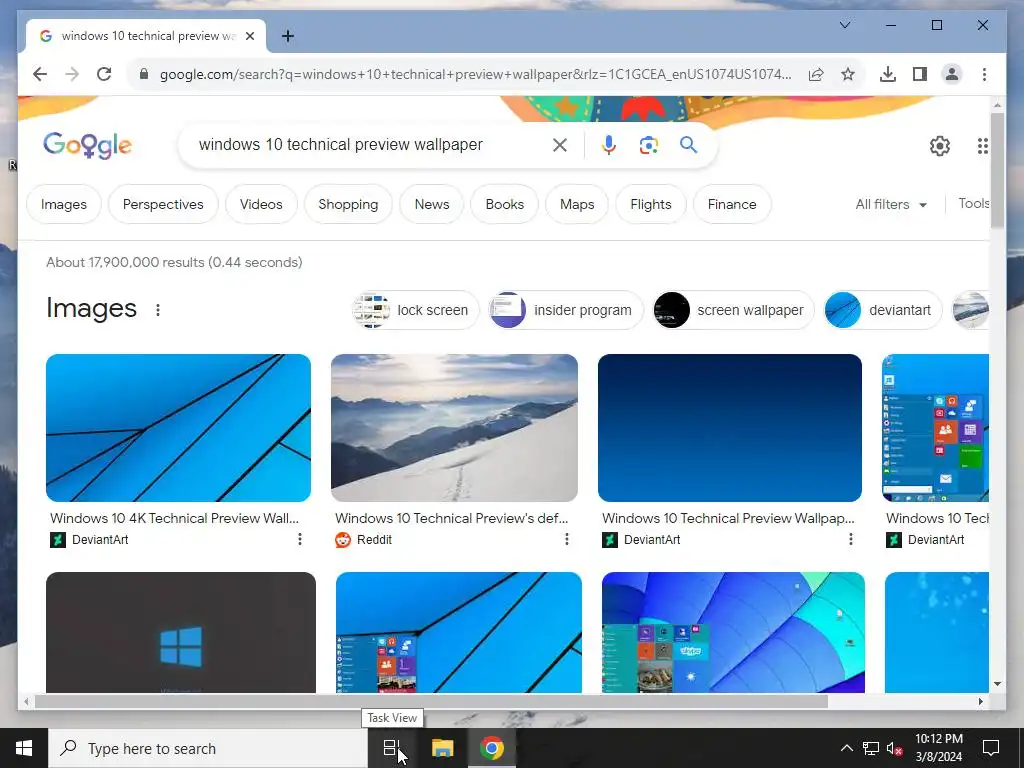Viewport: 1024px width, 768px height.
Task: Click the Type here to search box
Action: [x=208, y=748]
